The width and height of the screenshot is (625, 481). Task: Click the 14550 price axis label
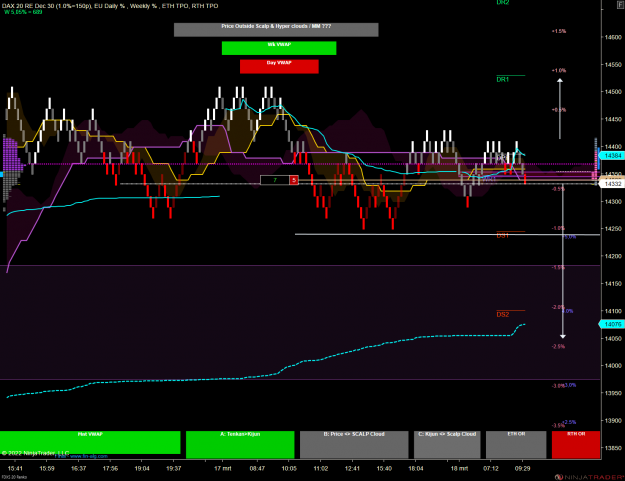coord(613,65)
